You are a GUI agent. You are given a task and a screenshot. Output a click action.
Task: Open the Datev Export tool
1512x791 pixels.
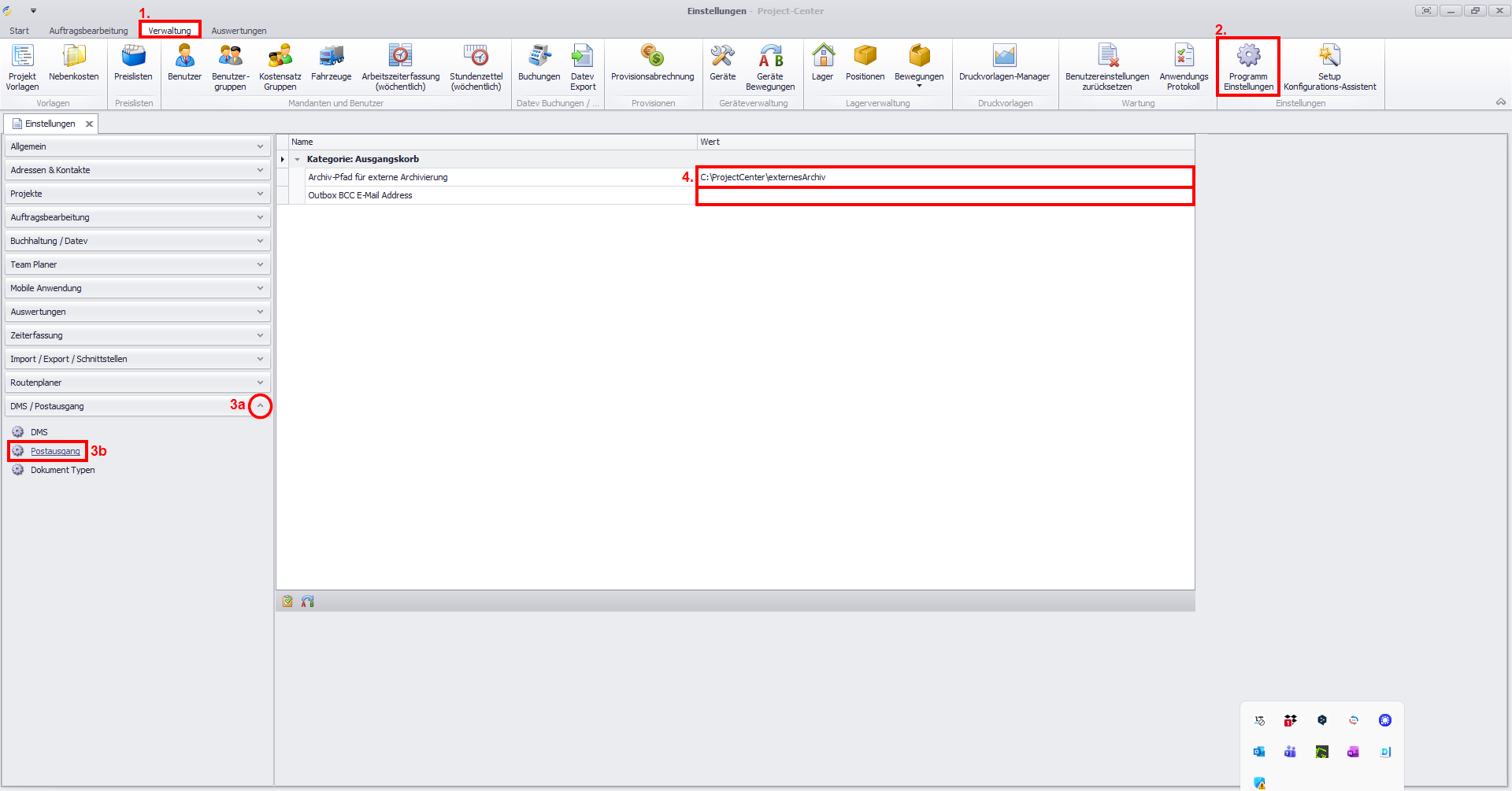tap(583, 66)
